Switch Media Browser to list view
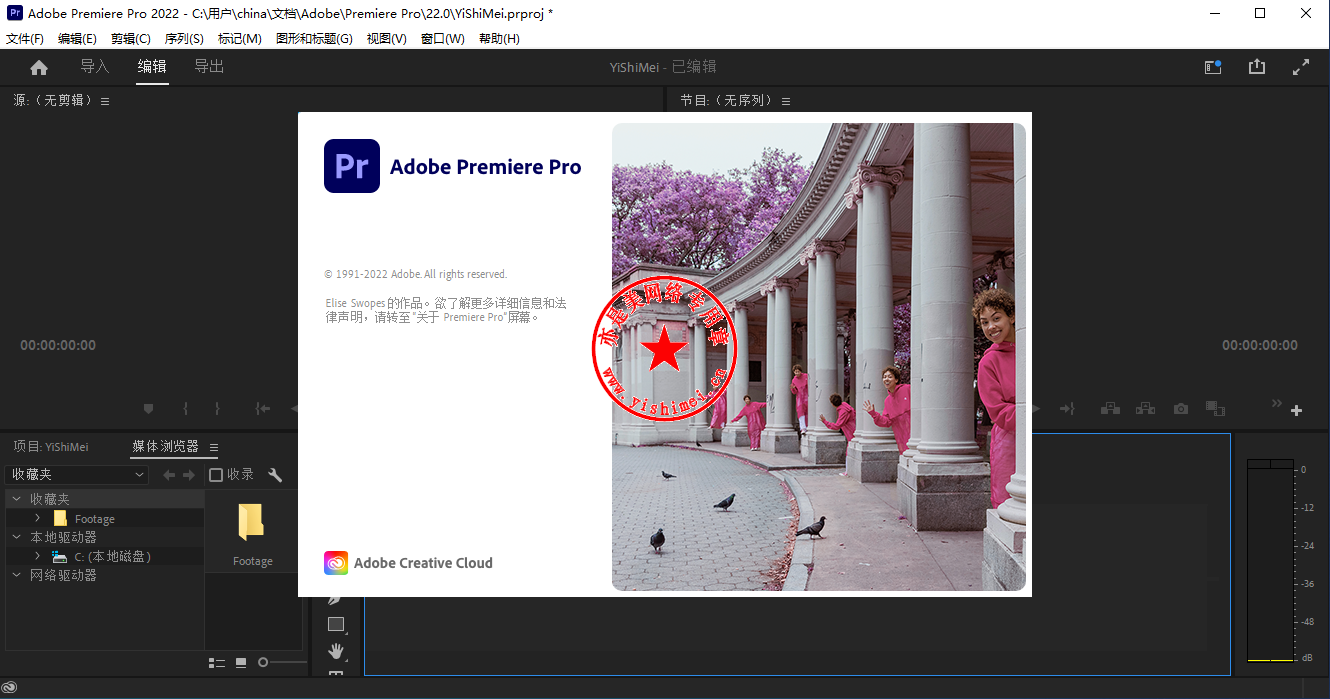This screenshot has width=1330, height=699. tap(217, 662)
